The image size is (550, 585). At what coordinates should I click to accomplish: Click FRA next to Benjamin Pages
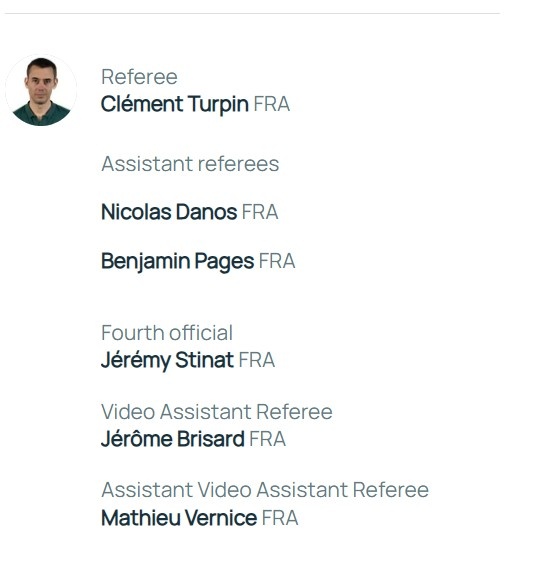(277, 261)
